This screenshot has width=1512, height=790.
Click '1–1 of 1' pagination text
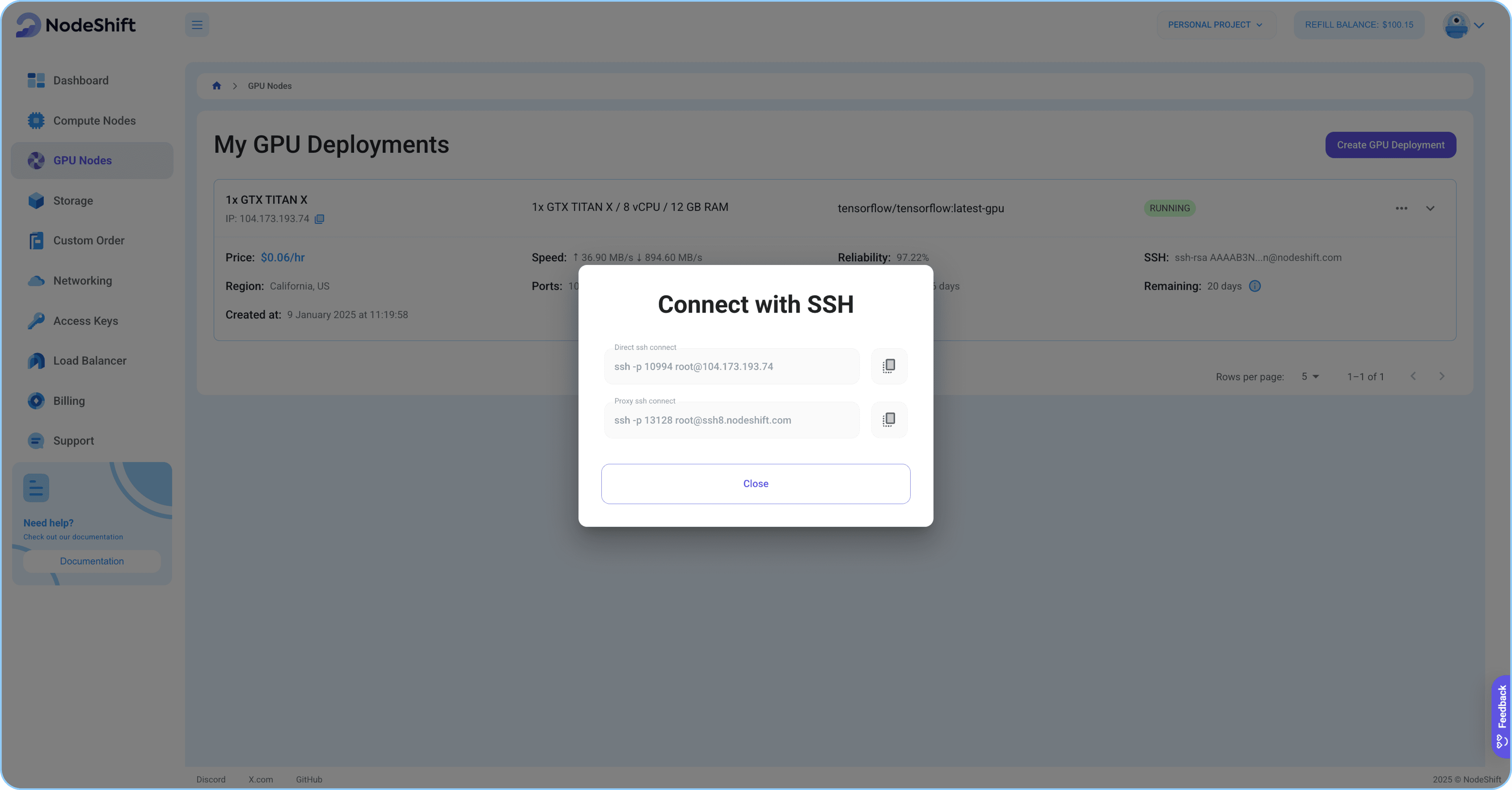click(x=1365, y=377)
